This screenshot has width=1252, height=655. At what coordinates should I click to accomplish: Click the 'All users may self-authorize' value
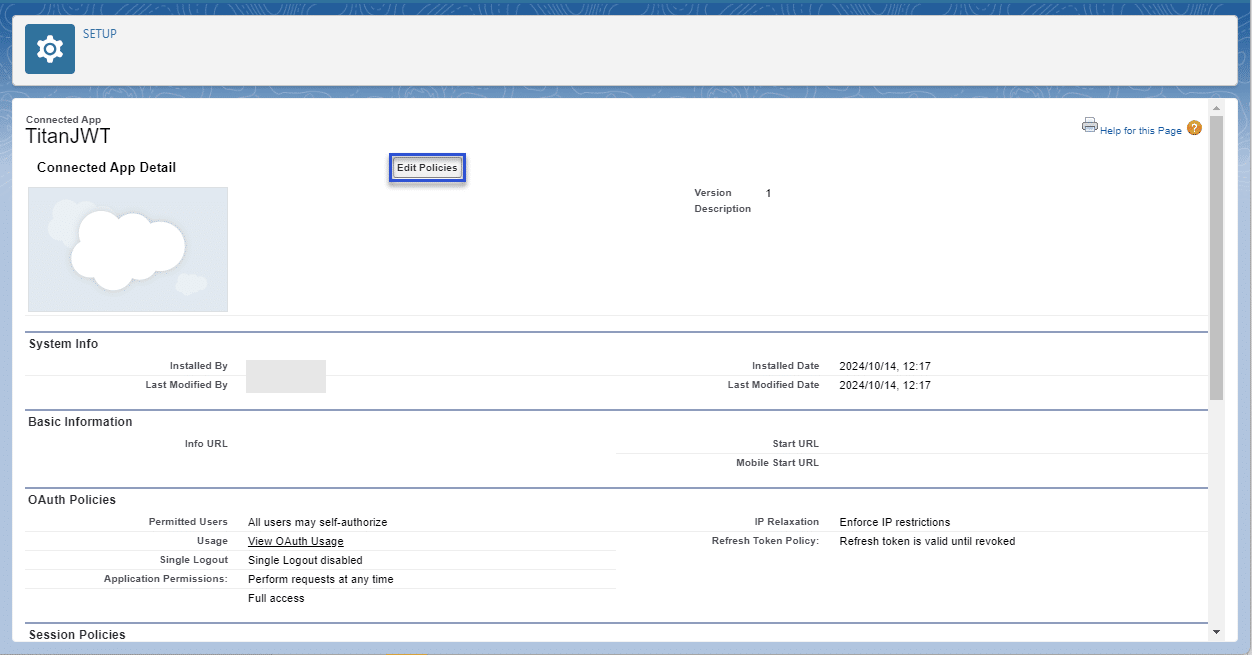coord(317,522)
